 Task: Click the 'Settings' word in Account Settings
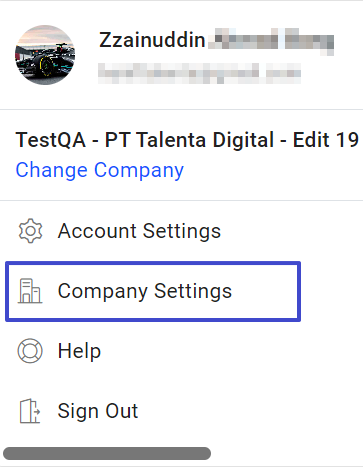click(182, 231)
